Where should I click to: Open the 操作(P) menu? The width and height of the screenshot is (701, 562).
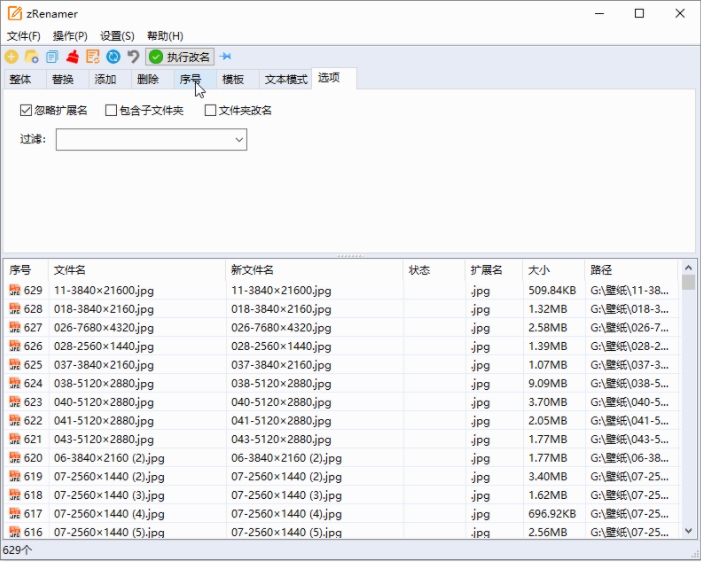click(x=70, y=36)
